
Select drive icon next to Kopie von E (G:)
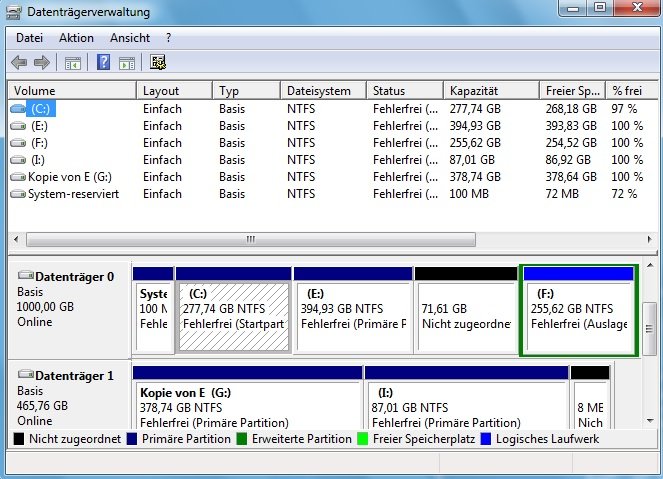18,177
